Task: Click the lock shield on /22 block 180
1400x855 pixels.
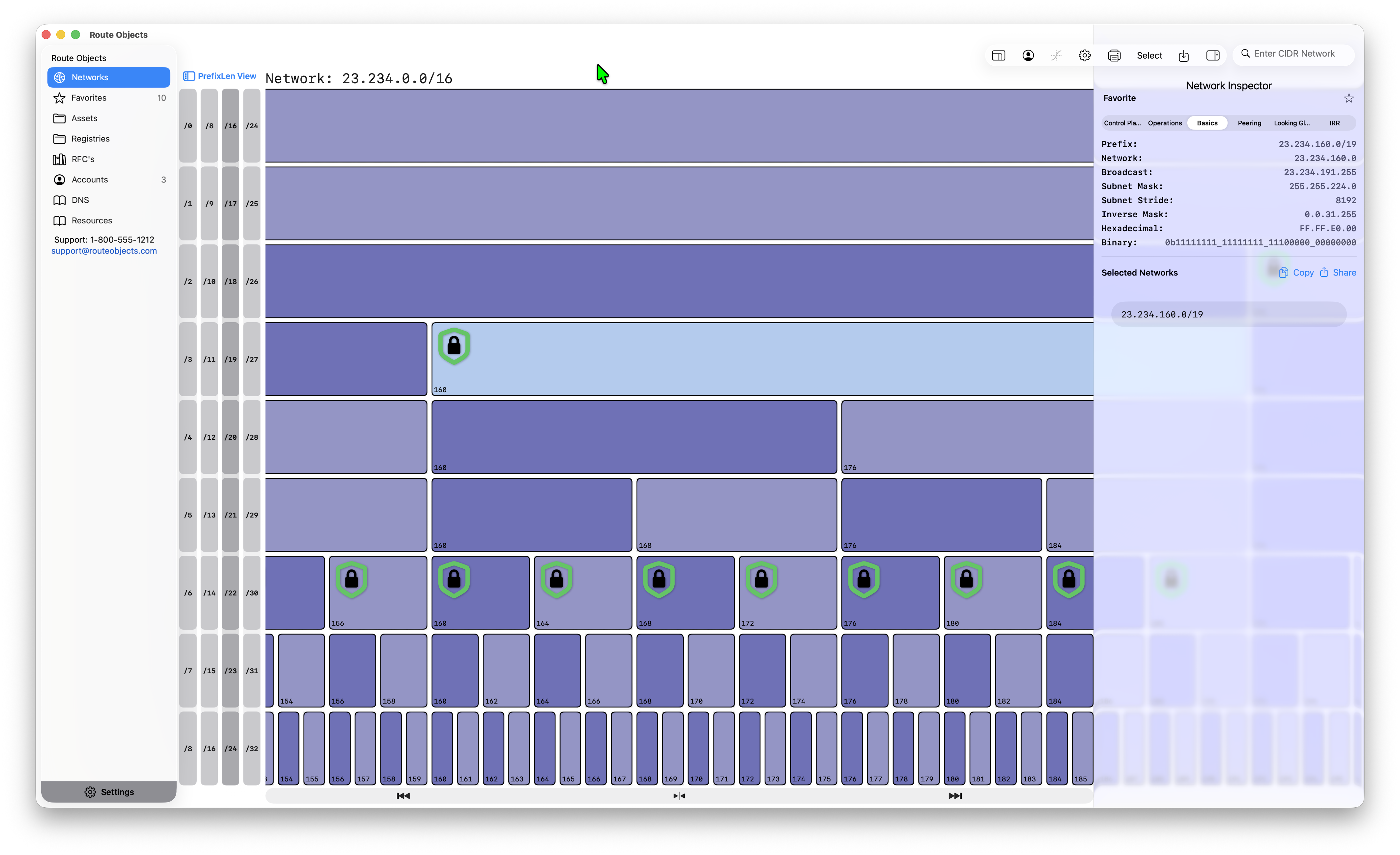Action: pyautogui.click(x=966, y=579)
